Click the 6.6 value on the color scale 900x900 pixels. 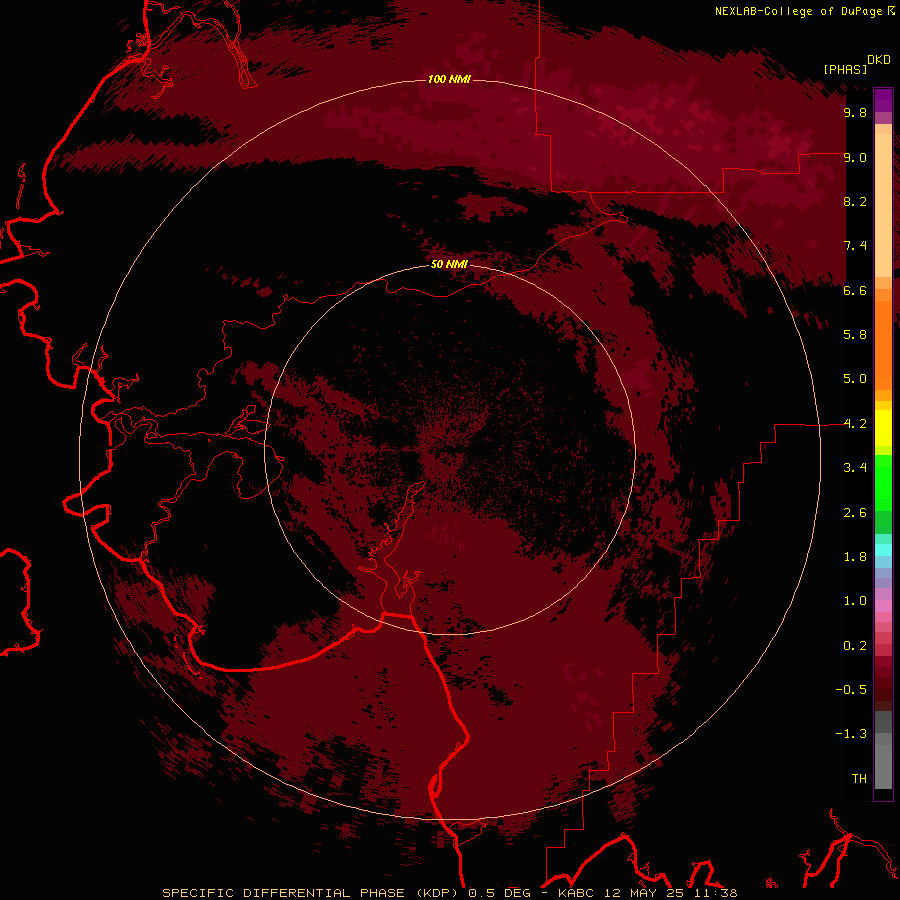coord(855,290)
